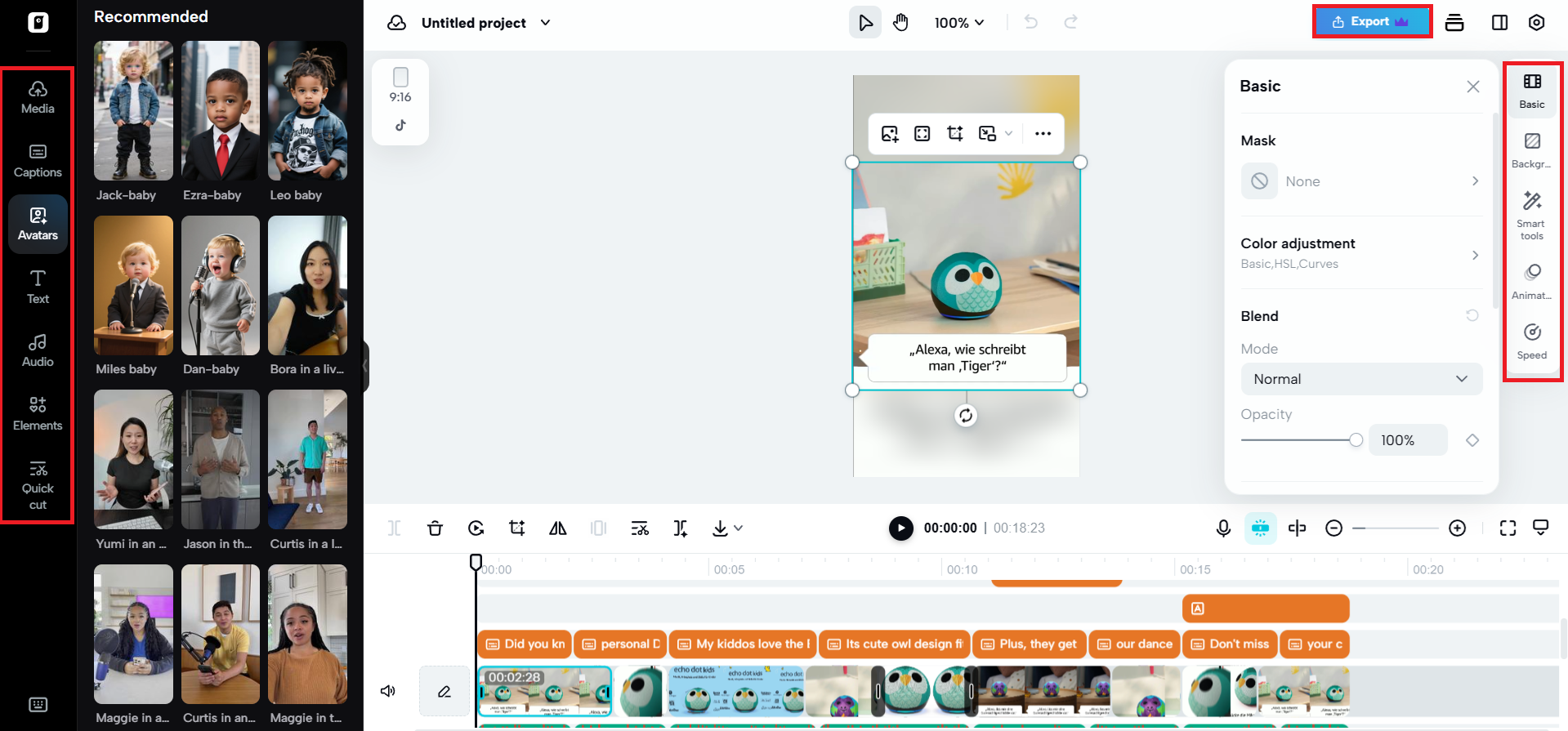
Task: Open the Captions panel
Action: coord(38,161)
